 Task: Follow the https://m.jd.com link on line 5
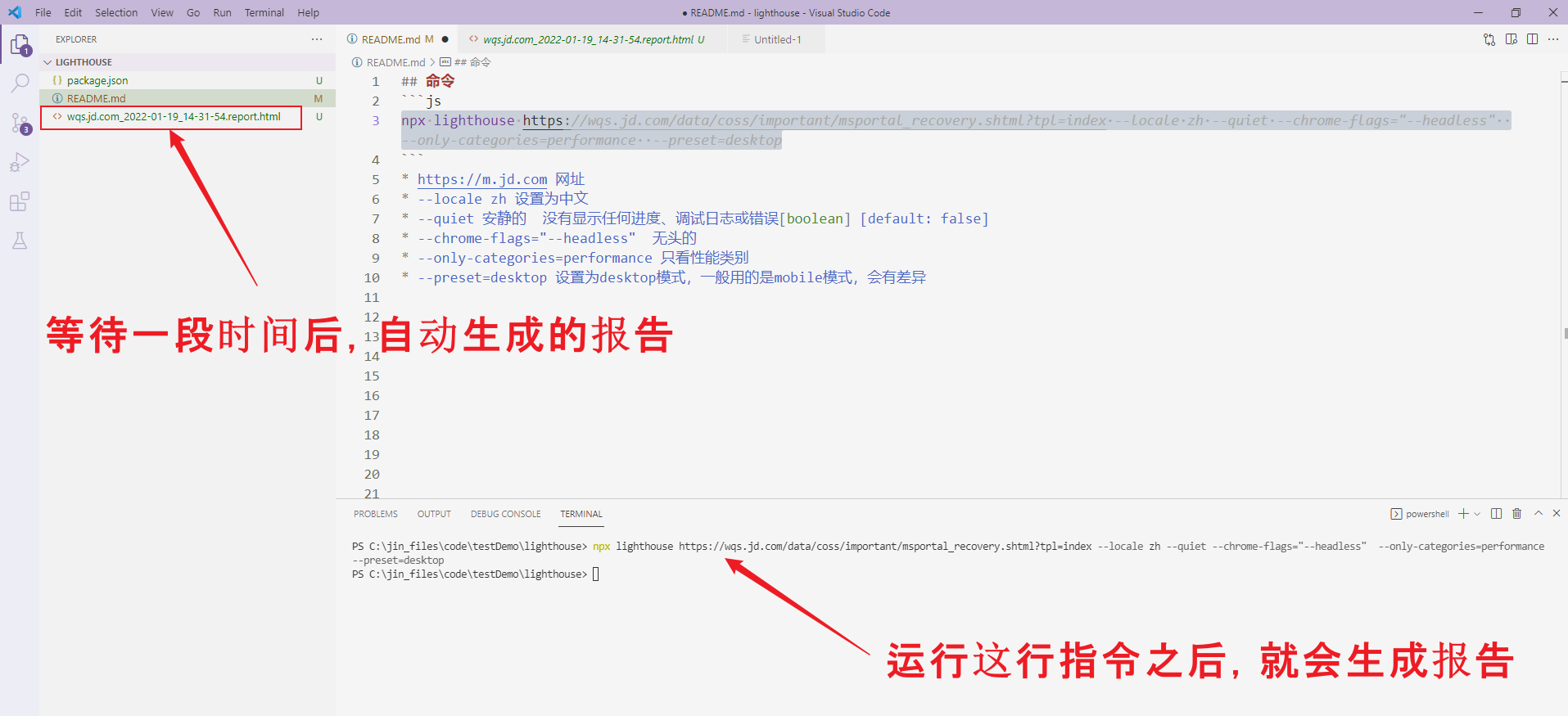[x=482, y=179]
